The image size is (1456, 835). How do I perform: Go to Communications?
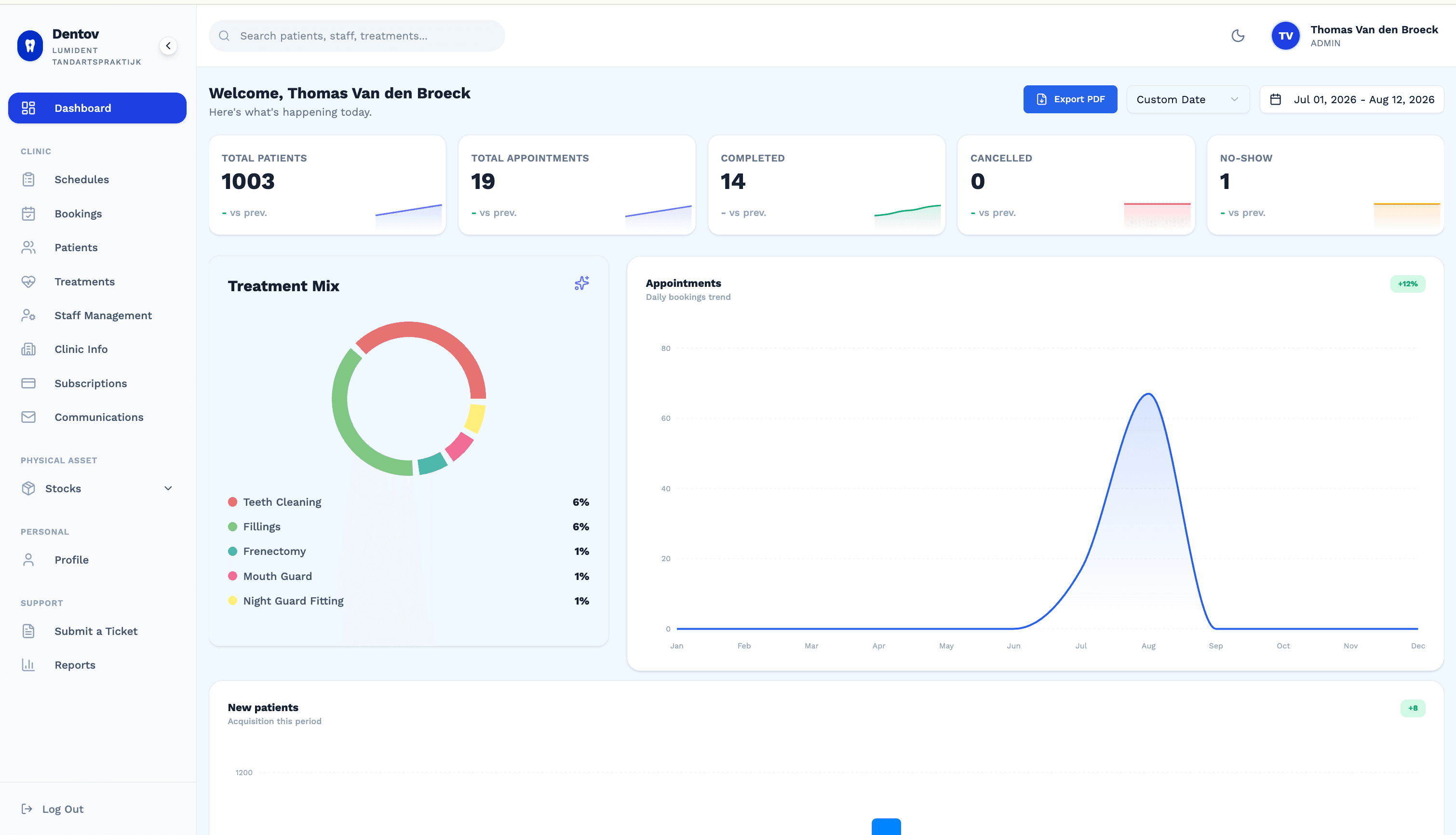pos(97,417)
